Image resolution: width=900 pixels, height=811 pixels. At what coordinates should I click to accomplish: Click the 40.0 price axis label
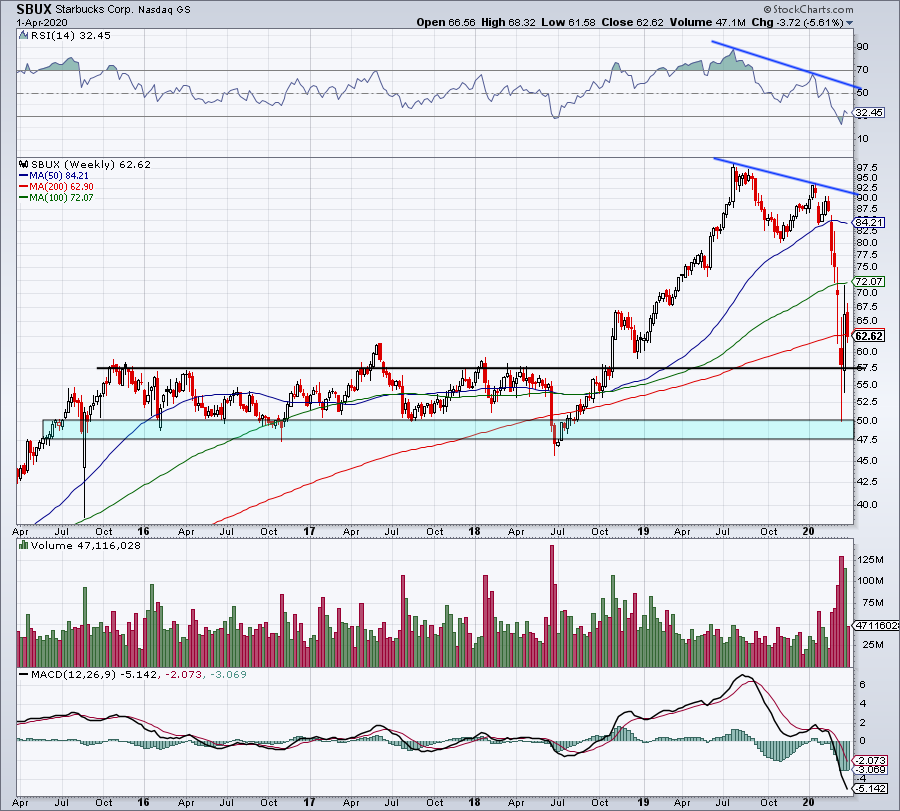(x=867, y=505)
